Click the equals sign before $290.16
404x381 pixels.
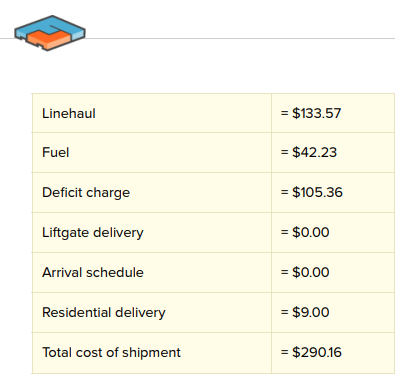[284, 352]
